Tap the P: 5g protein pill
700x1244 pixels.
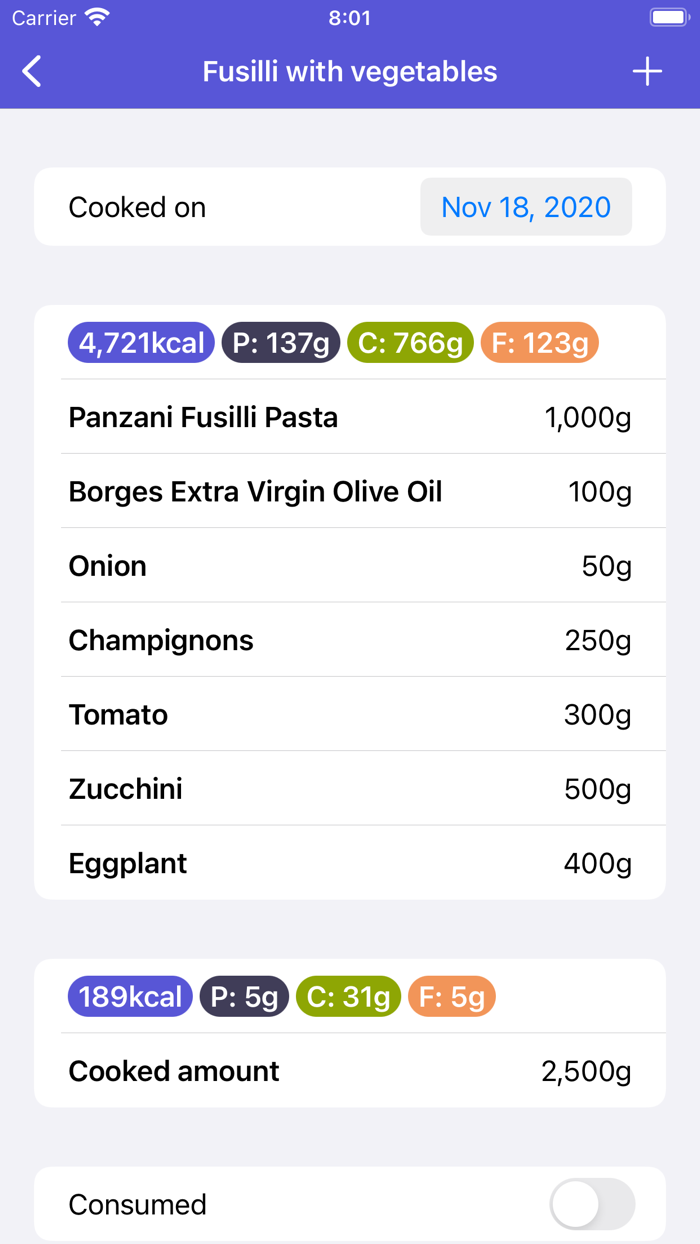click(244, 996)
